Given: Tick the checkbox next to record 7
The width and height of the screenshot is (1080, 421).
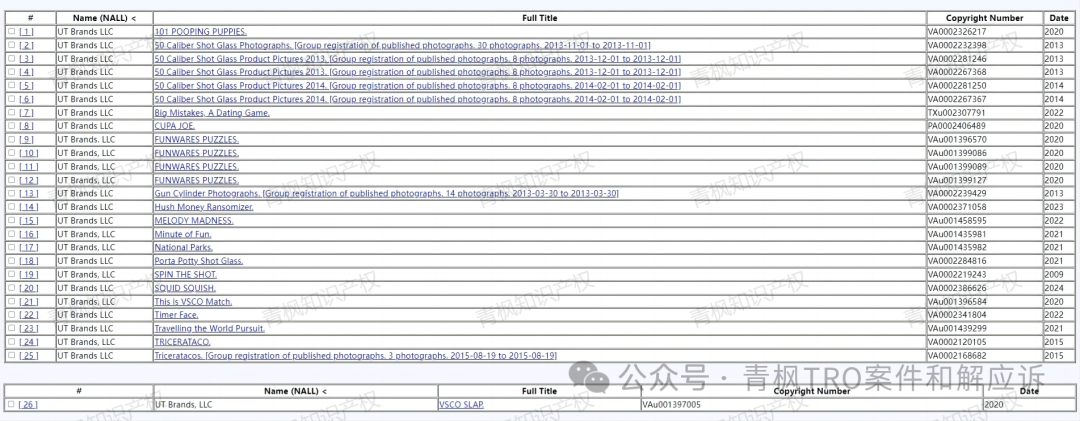Looking at the screenshot, I should click(12, 112).
